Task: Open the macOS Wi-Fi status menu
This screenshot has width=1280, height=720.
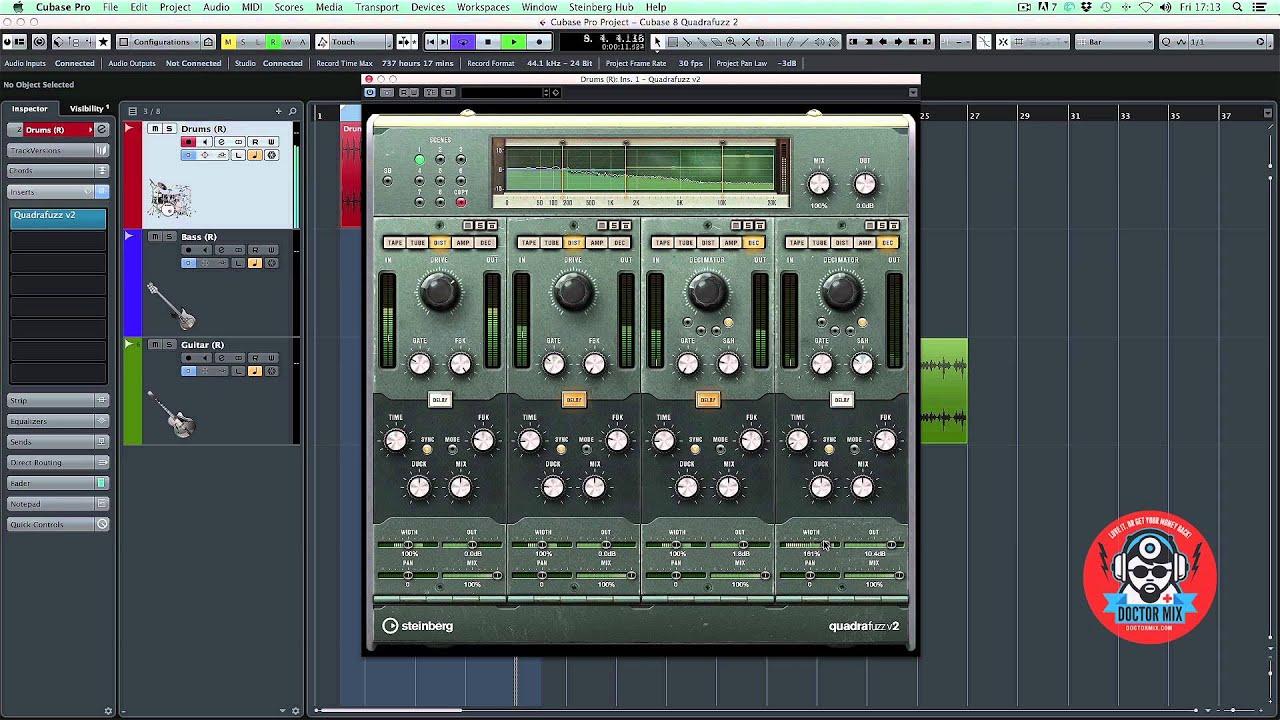Action: point(1146,7)
